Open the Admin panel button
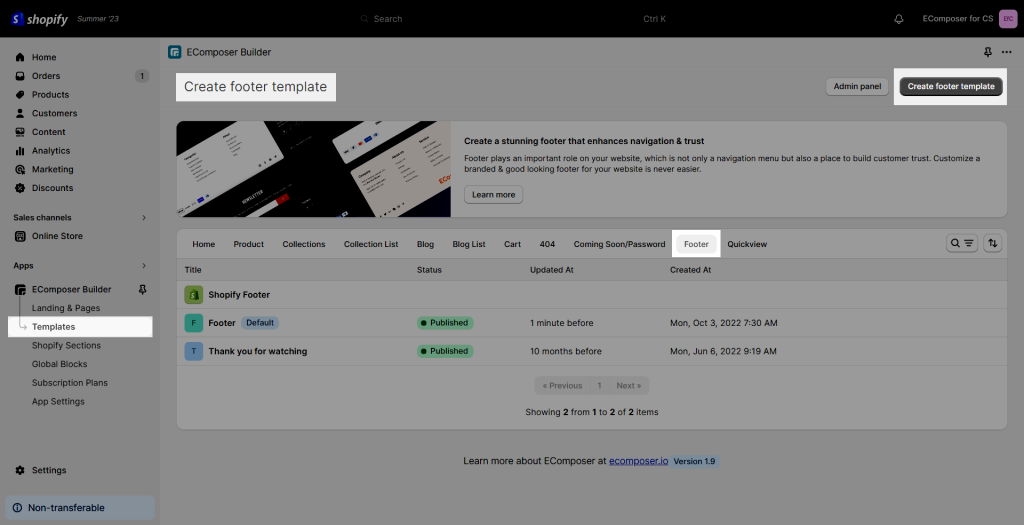 tap(857, 86)
